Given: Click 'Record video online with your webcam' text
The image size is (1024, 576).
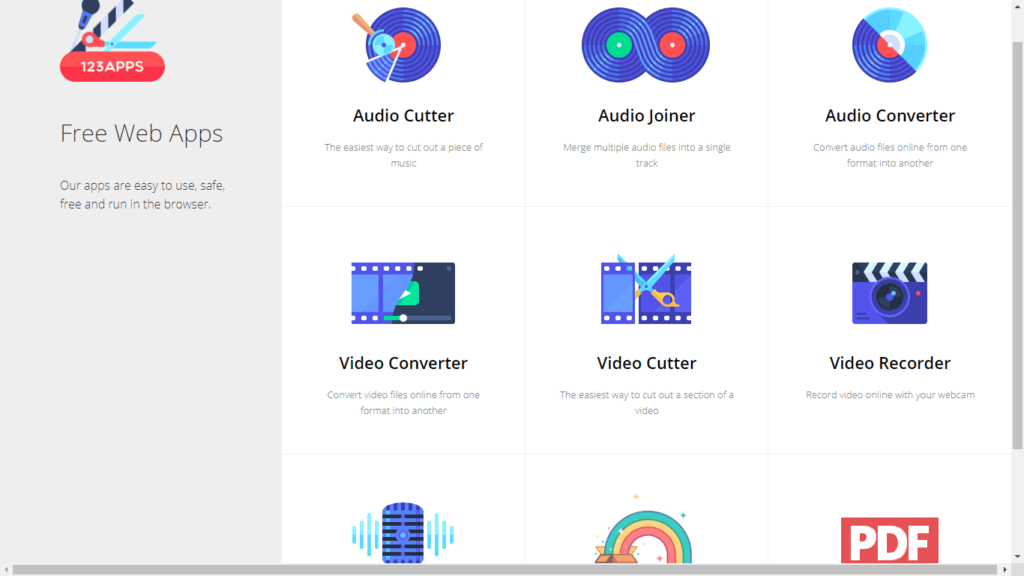Looking at the screenshot, I should (889, 395).
